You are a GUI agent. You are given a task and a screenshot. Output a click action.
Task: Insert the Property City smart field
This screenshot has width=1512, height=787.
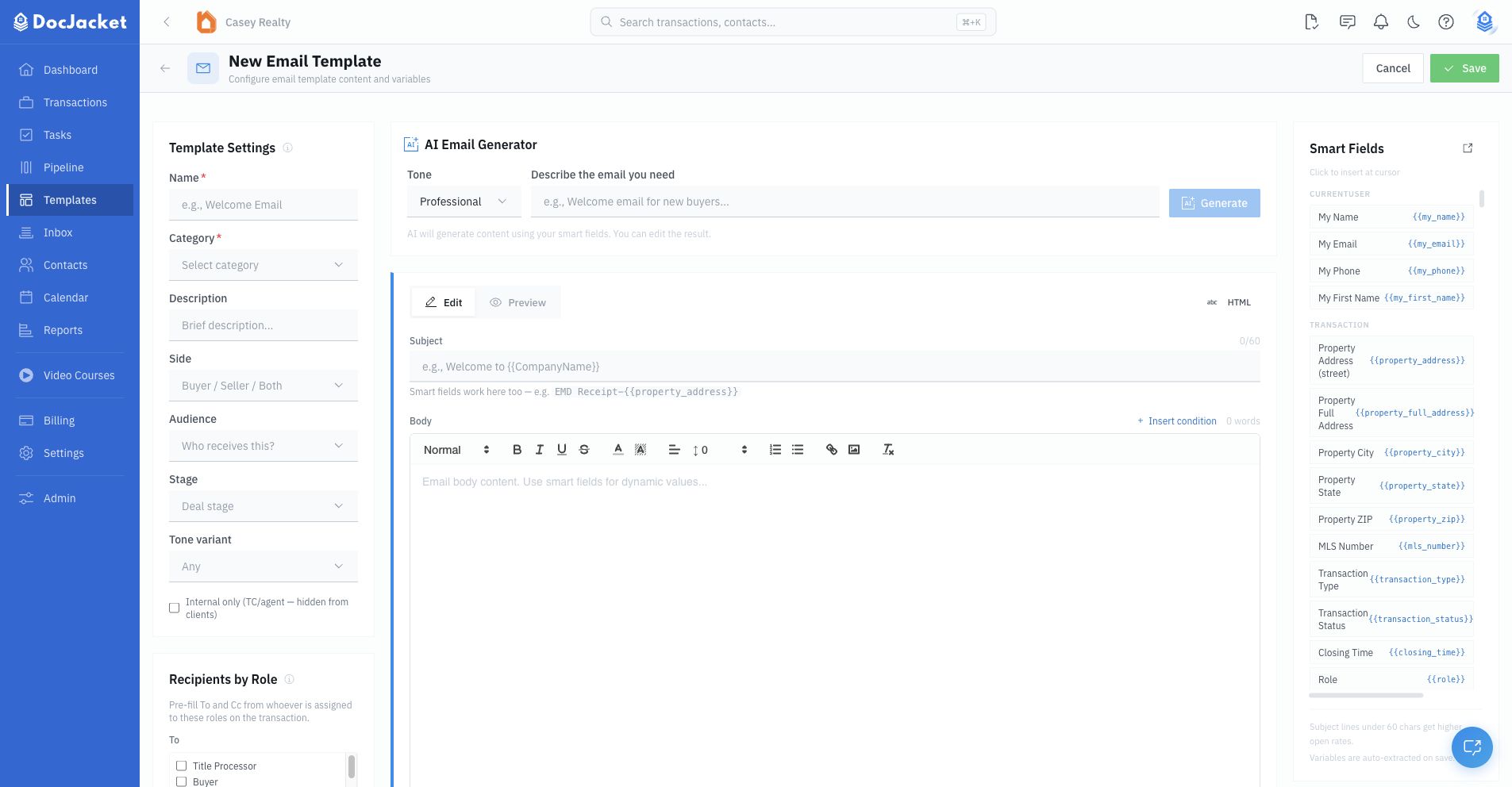pos(1391,453)
